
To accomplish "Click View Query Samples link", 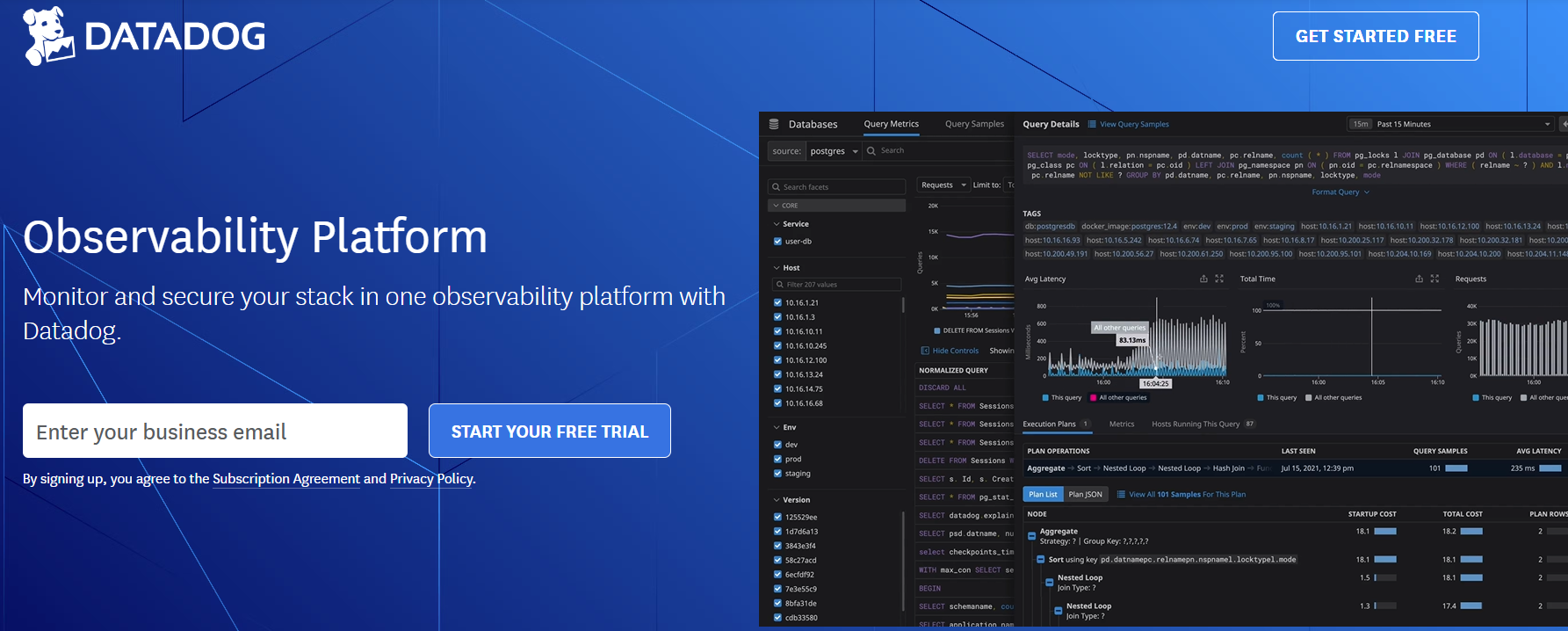I will click(x=1134, y=124).
